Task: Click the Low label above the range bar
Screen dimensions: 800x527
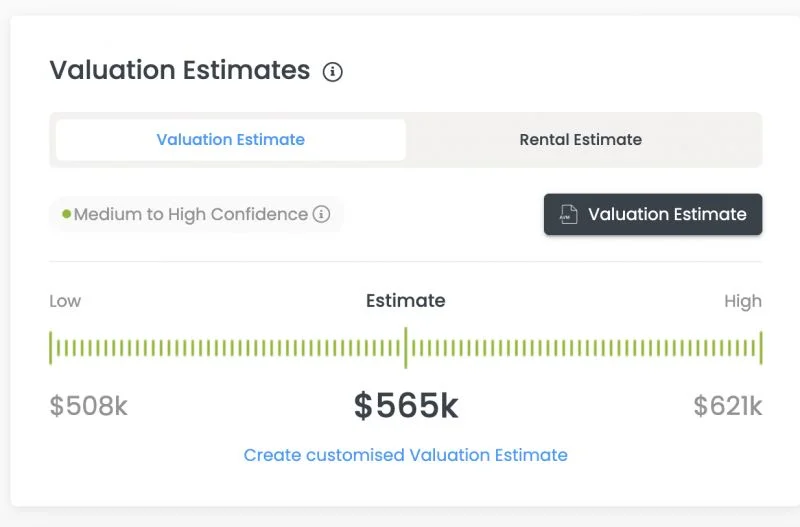Action: click(x=65, y=301)
